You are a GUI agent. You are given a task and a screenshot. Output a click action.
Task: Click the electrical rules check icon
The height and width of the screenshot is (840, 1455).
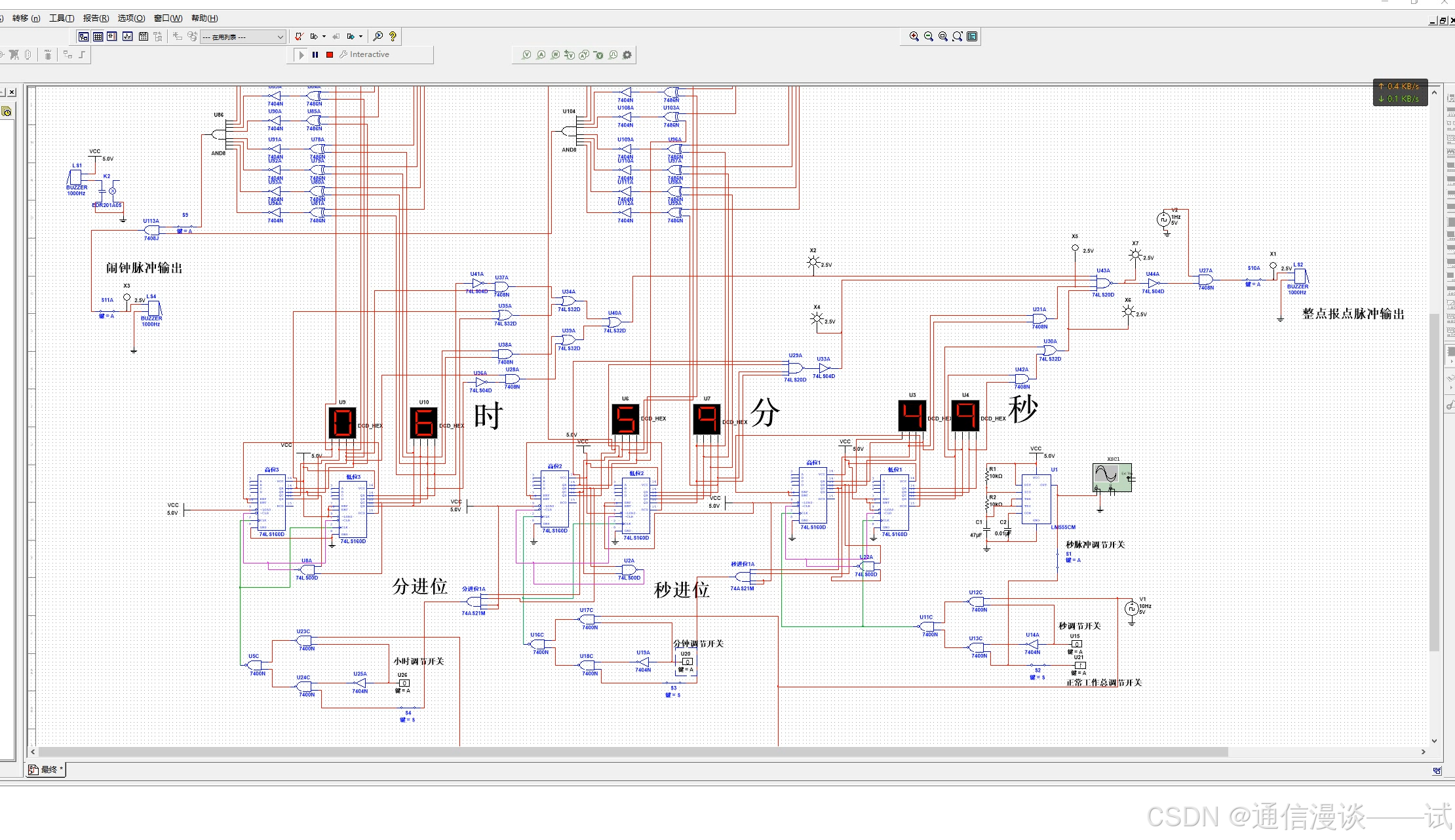tap(299, 37)
